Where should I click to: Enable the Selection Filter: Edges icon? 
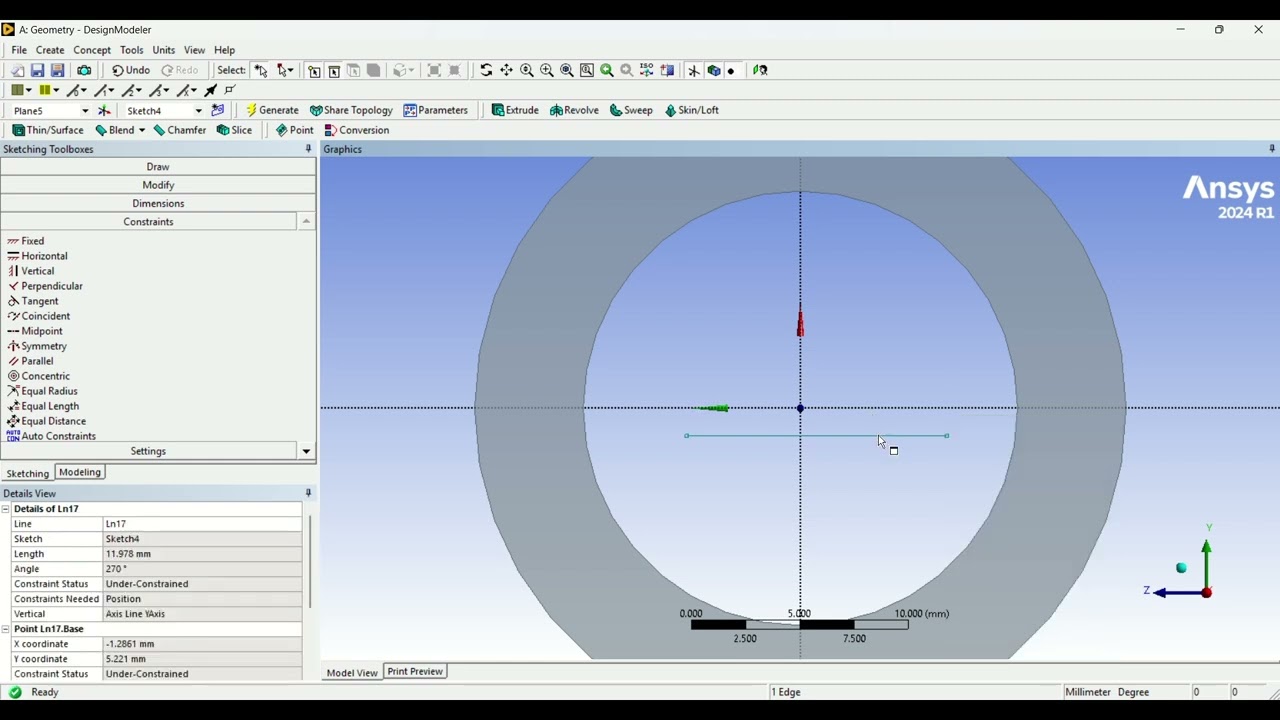pyautogui.click(x=334, y=70)
